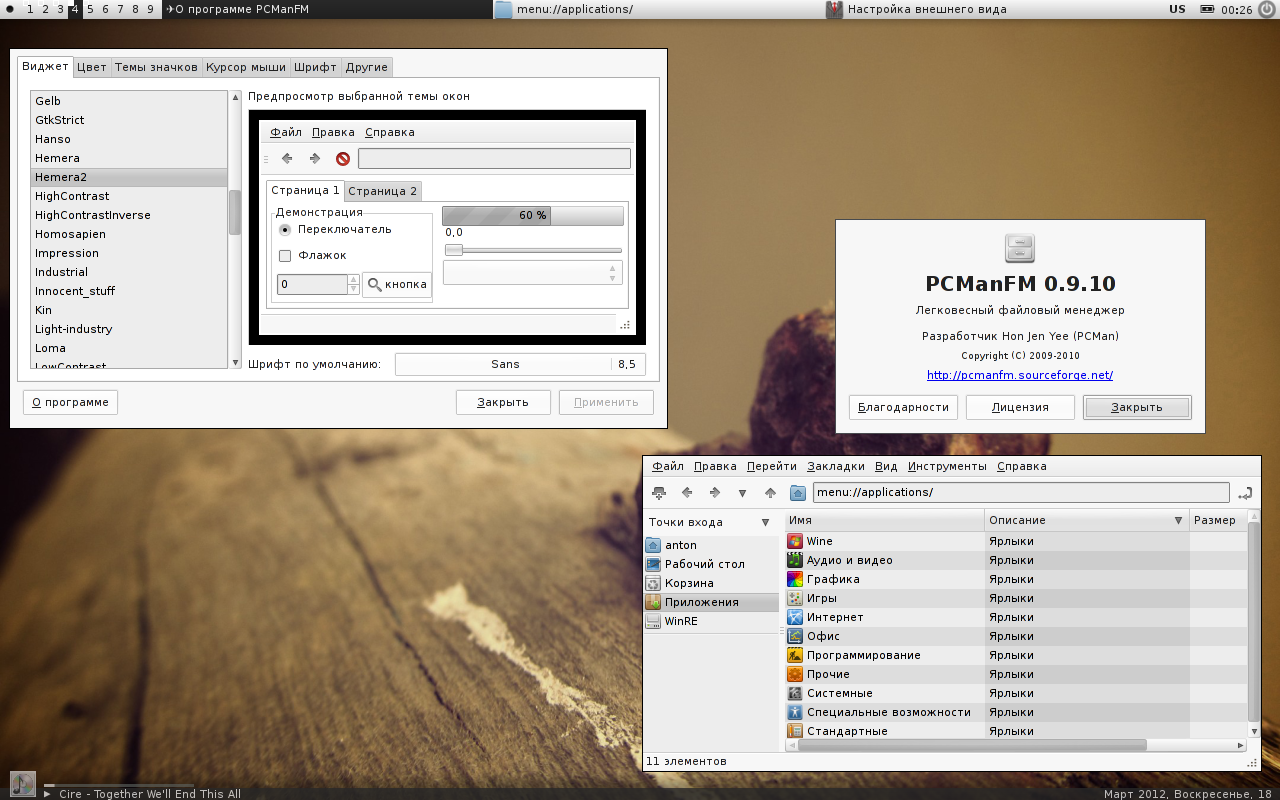Click the 60 % progress bar
The height and width of the screenshot is (800, 1280).
coord(533,215)
